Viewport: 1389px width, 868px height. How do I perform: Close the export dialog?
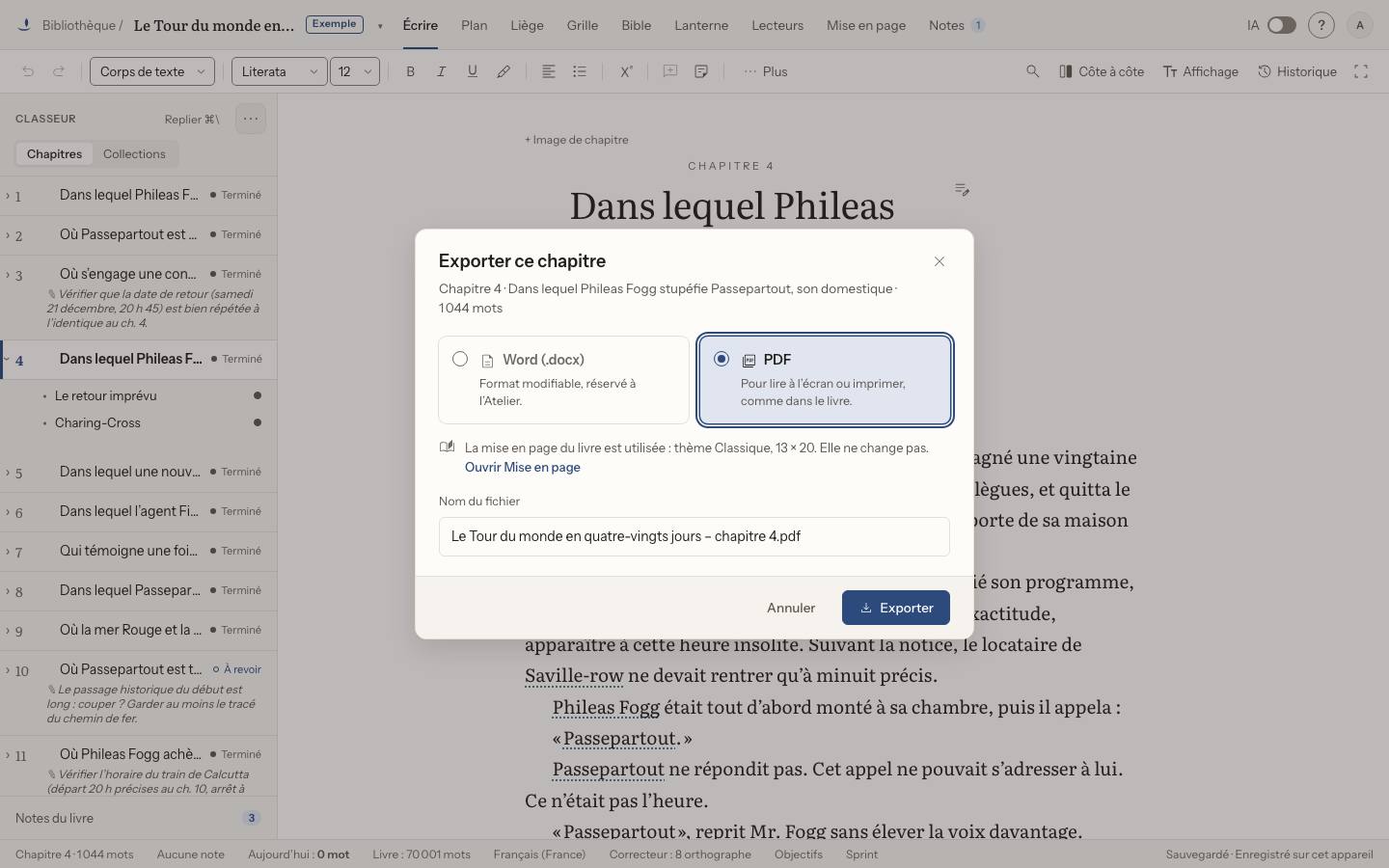pos(940,261)
